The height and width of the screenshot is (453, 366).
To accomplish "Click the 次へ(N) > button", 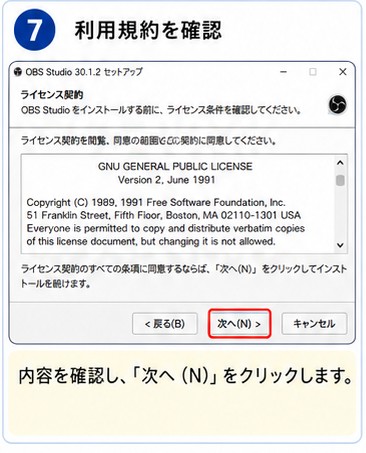I will (x=239, y=323).
